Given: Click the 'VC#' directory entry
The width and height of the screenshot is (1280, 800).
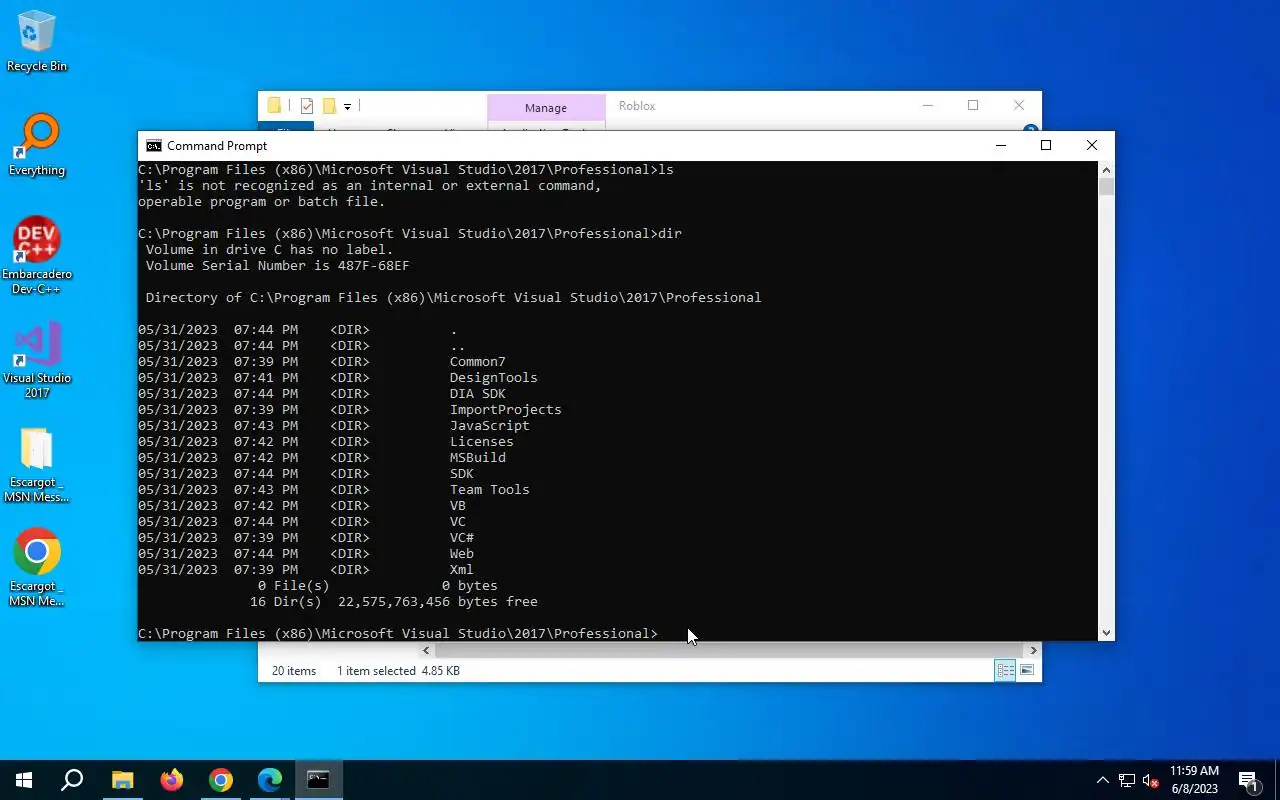Looking at the screenshot, I should click(x=462, y=538).
